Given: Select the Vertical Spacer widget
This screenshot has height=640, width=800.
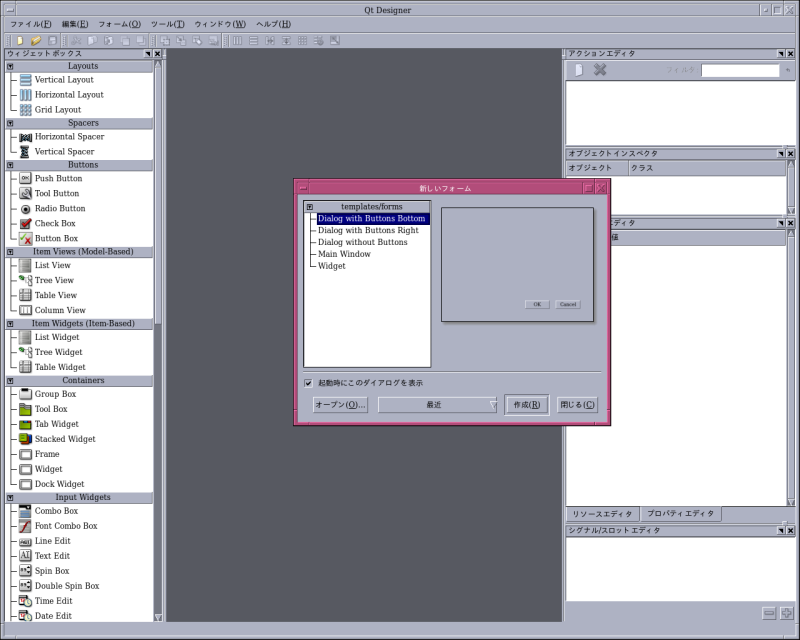Looking at the screenshot, I should pos(57,152).
